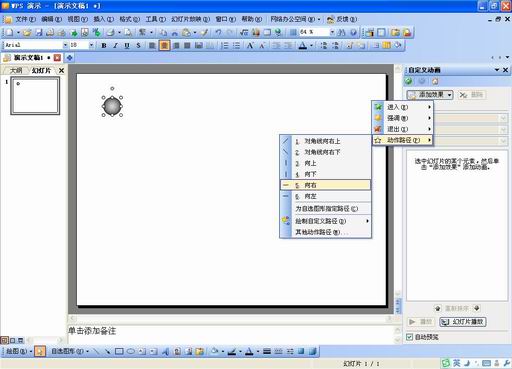Viewport: 512px width, 369px height.
Task: Select slide 1 thumbnail
Action: pos(35,96)
